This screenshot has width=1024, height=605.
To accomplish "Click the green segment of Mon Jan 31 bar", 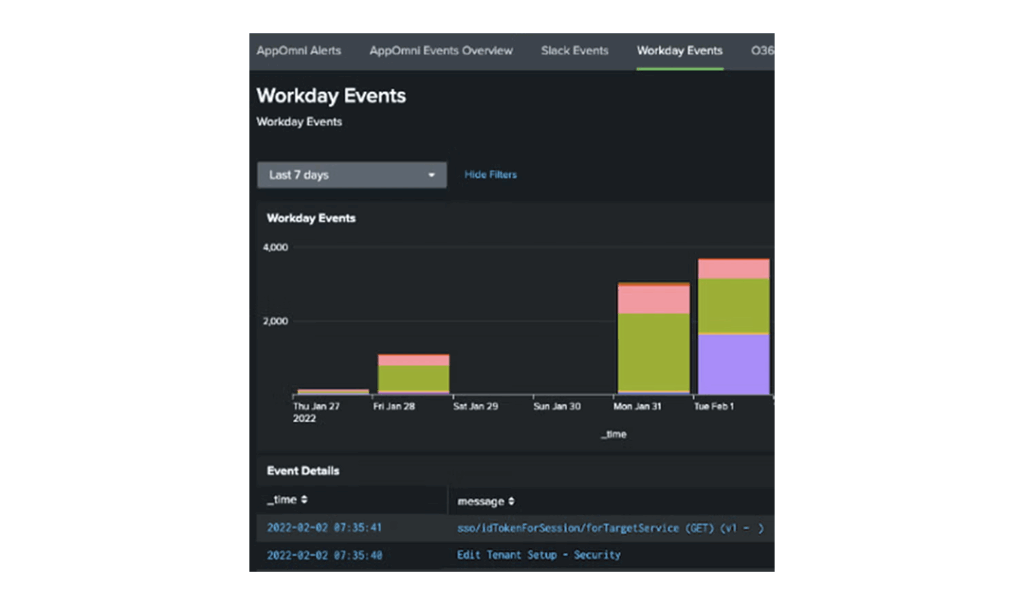I will pos(654,352).
